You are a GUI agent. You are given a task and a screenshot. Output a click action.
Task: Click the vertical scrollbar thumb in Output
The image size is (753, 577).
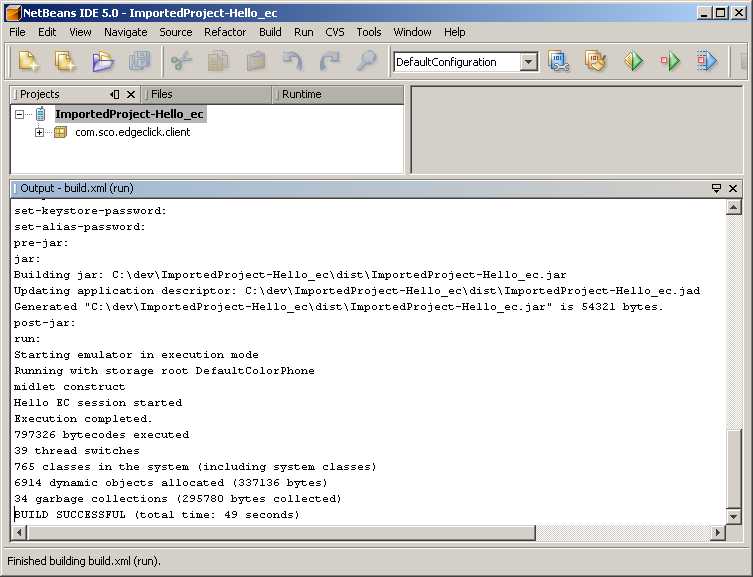click(733, 469)
